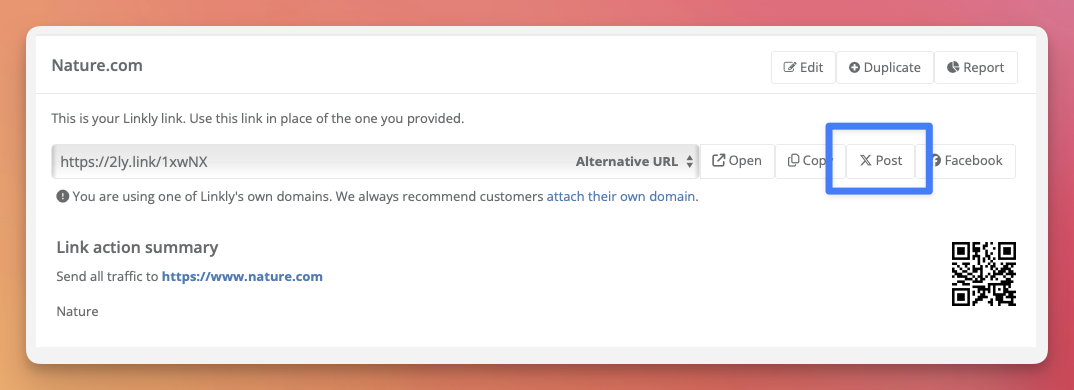Open the Alternative URL dropdown
This screenshot has width=1074, height=390.
[635, 162]
